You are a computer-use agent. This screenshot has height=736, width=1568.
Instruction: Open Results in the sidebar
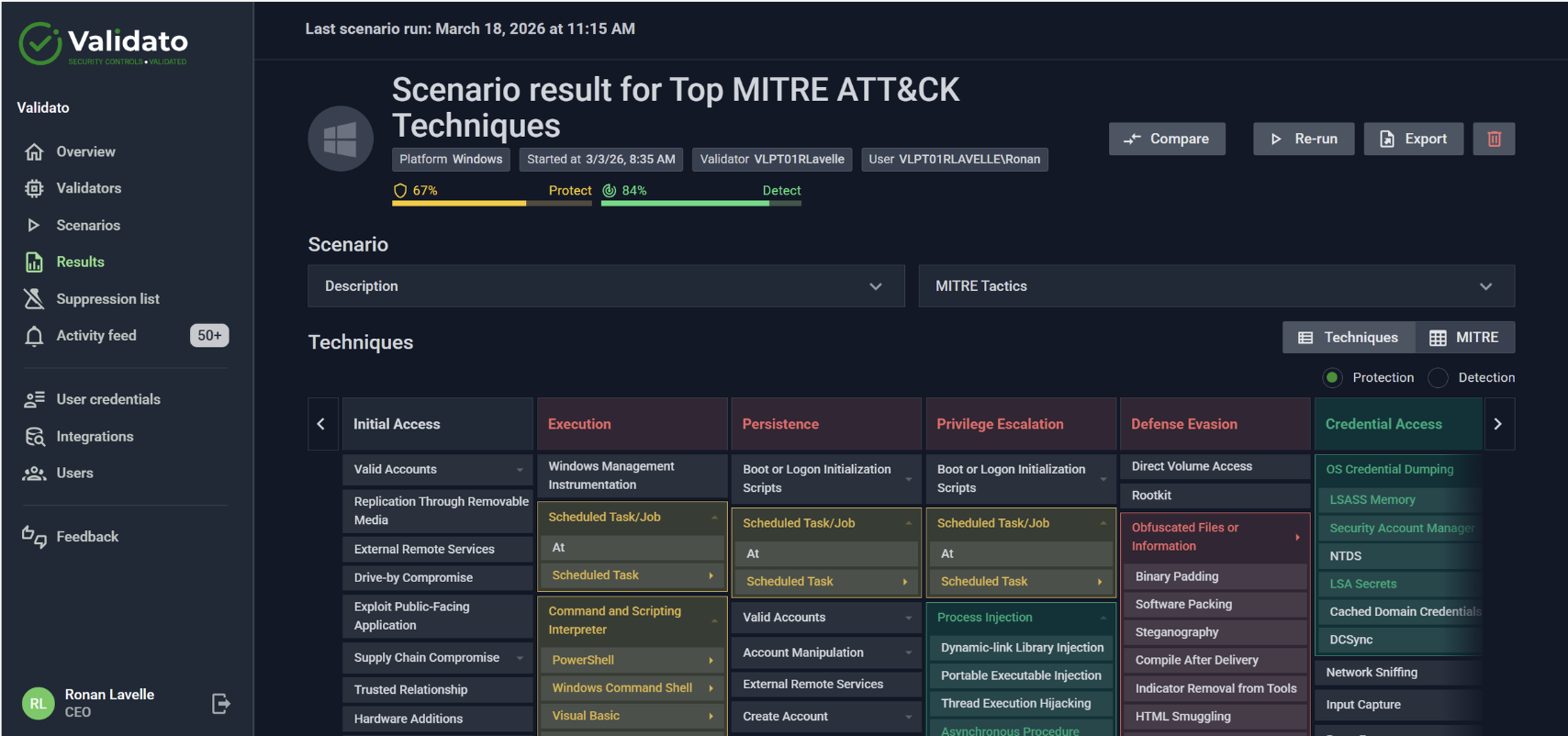pyautogui.click(x=80, y=262)
